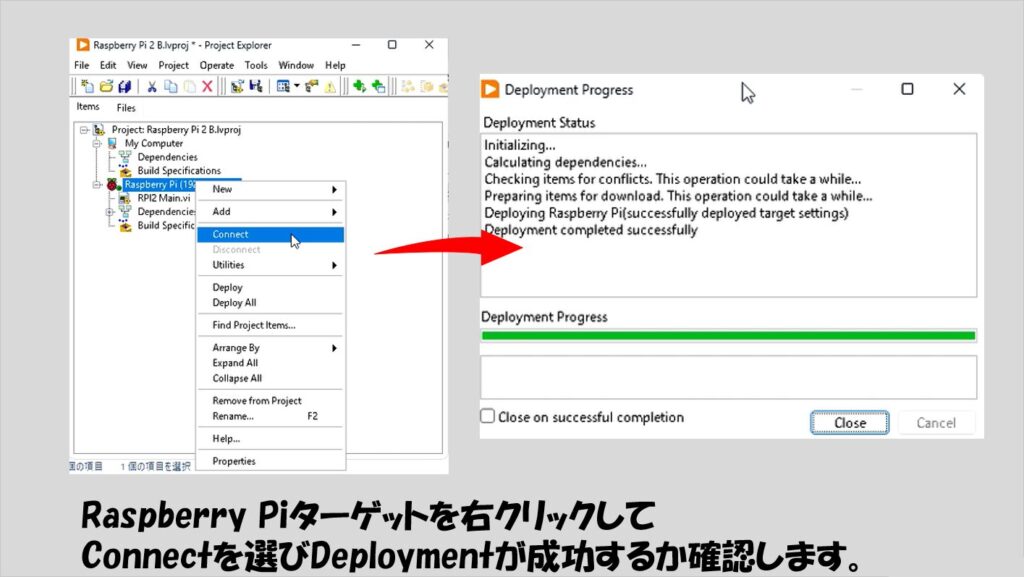The width and height of the screenshot is (1024, 577).
Task: Open the New submenu in context menu
Action: 271,189
